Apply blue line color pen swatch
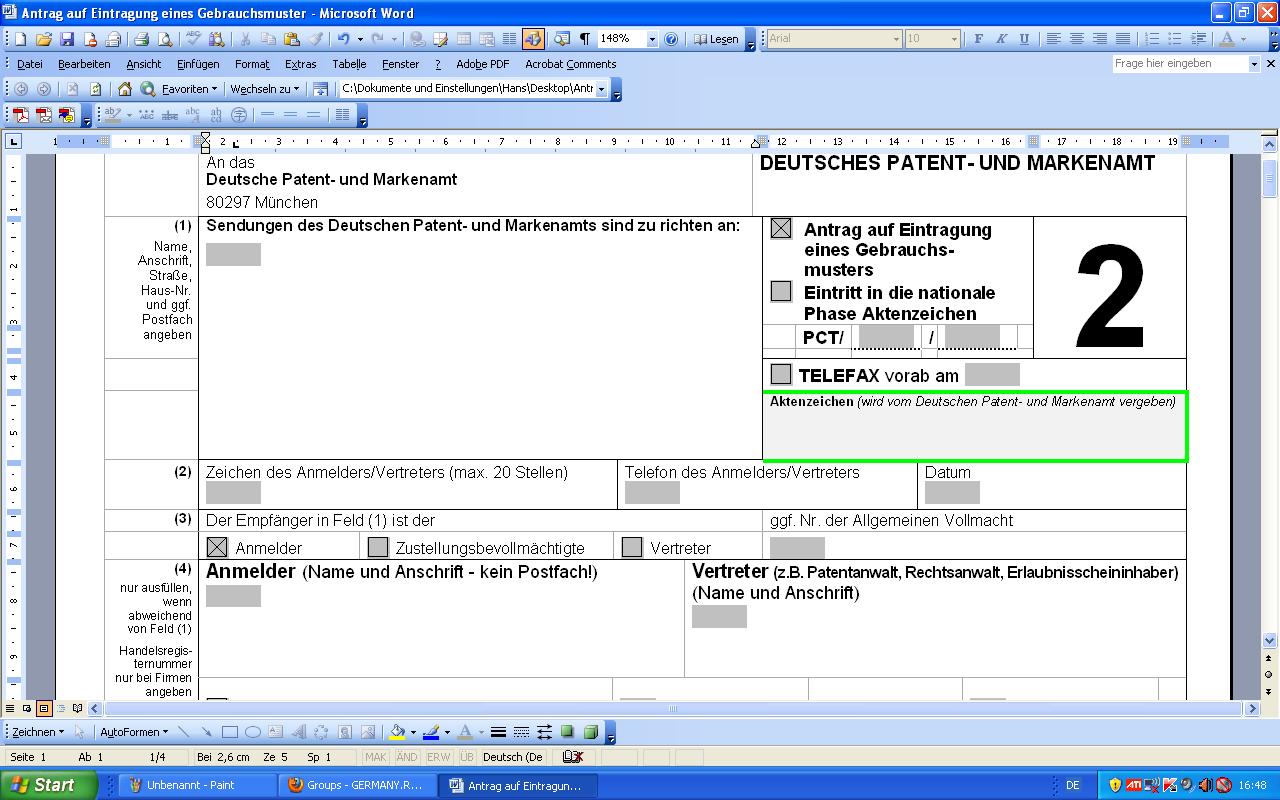1280x800 pixels. point(431,732)
